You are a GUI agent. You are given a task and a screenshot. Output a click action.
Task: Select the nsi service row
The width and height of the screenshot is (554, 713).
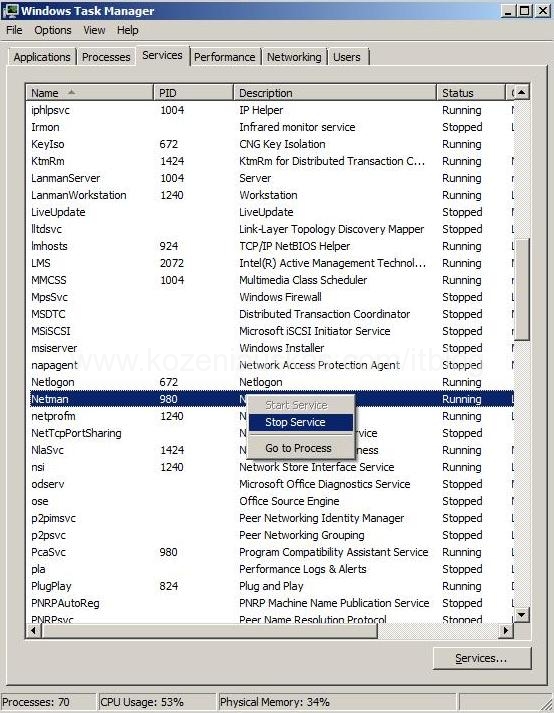point(272,467)
